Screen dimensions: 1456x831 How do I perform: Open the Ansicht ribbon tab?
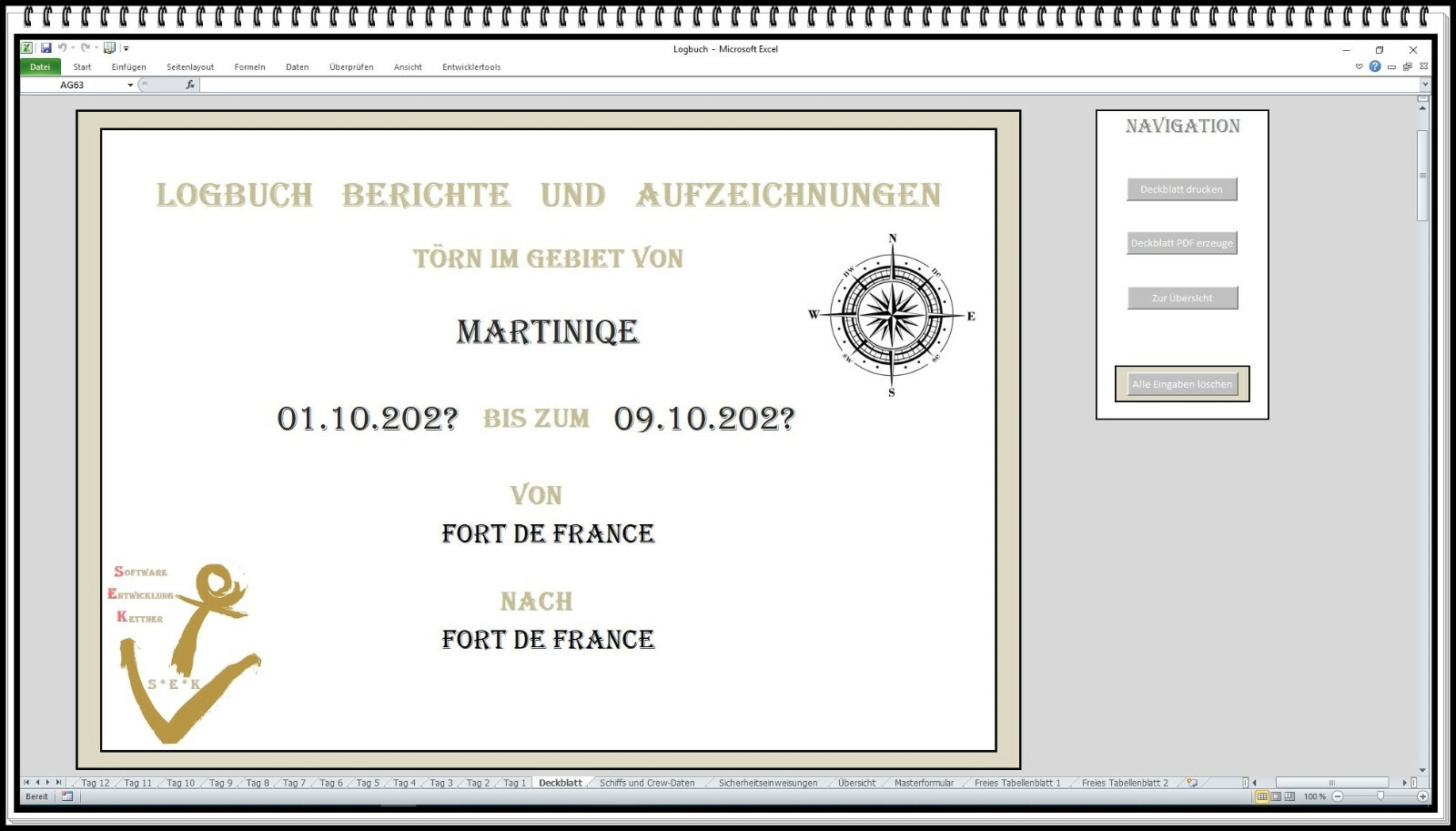(408, 66)
